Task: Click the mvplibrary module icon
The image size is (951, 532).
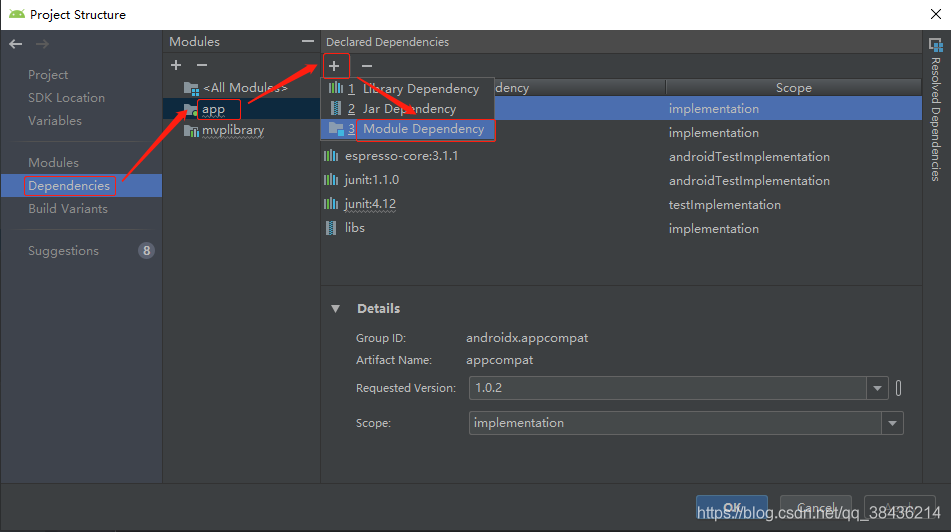Action: 191,131
